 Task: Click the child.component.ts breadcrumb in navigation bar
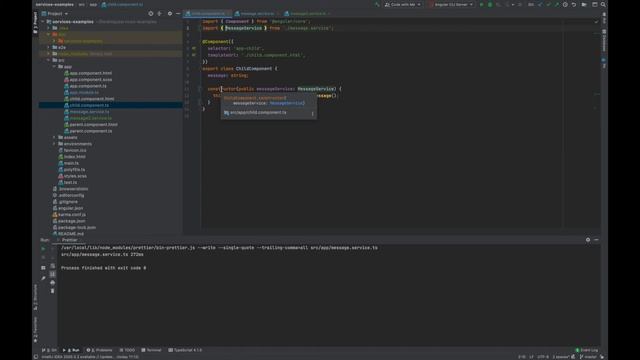122,4
